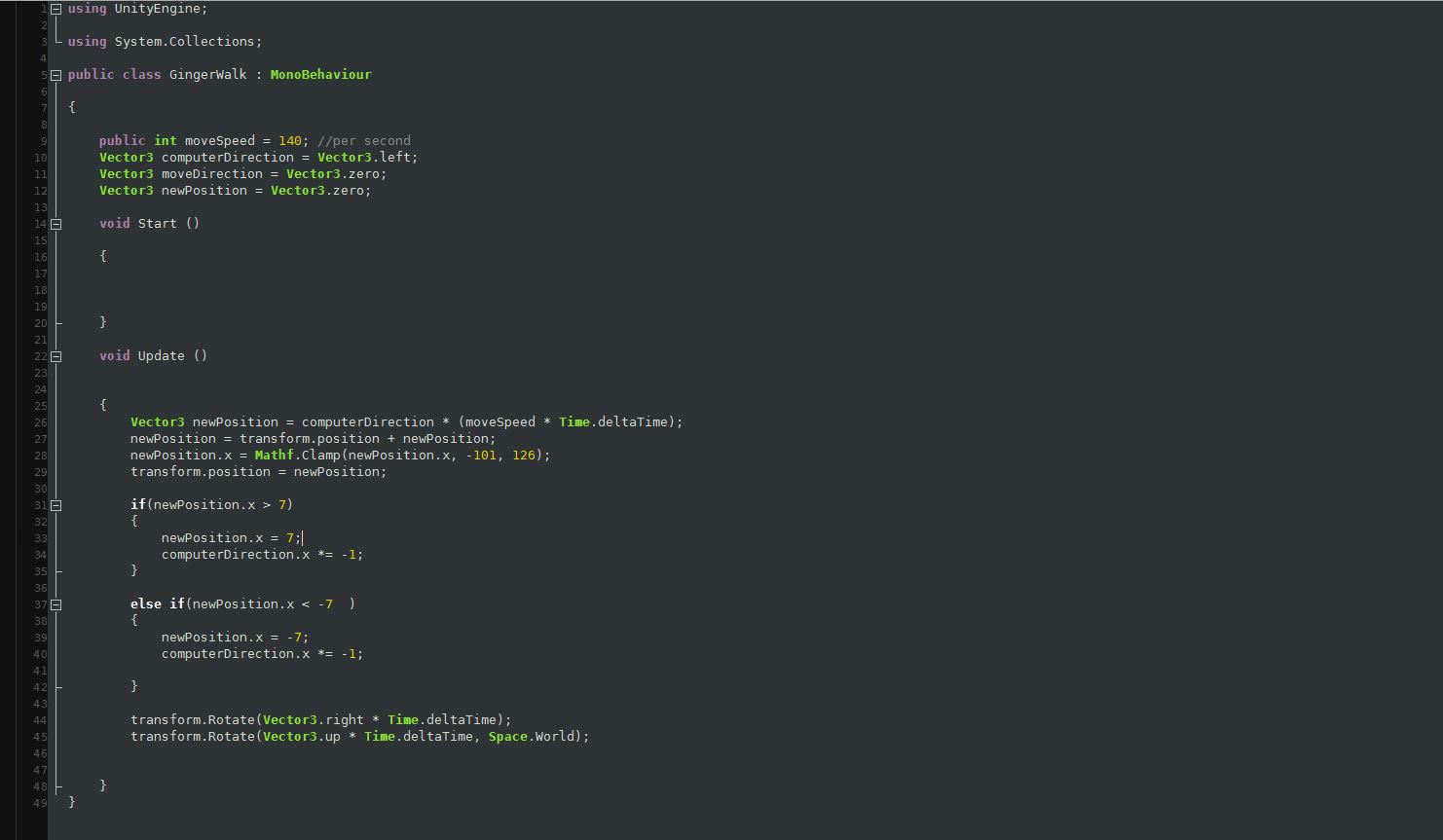Fold the Start method block
1443x840 pixels.
pos(55,224)
